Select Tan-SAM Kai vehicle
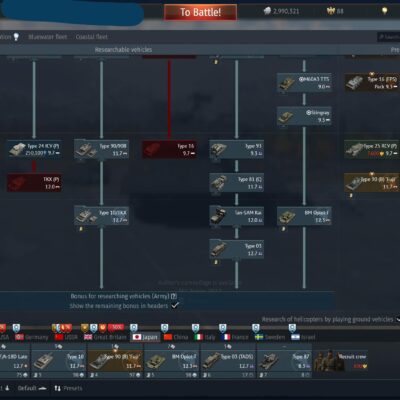 (x=236, y=216)
